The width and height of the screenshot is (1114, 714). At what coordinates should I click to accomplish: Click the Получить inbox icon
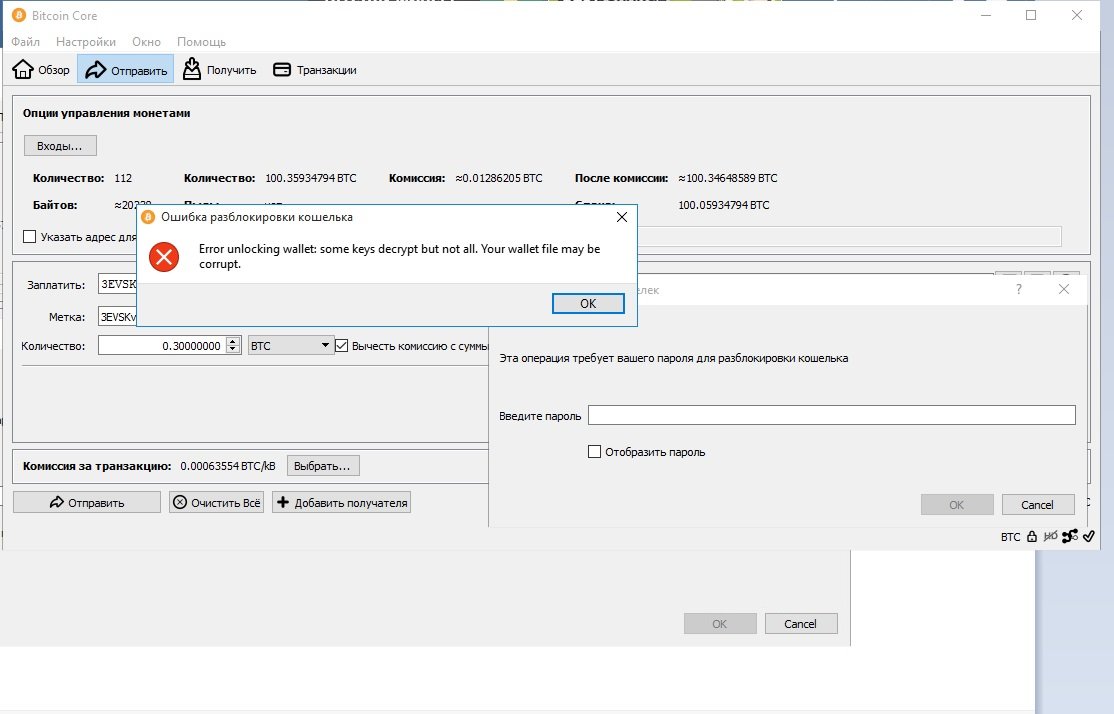pyautogui.click(x=192, y=69)
